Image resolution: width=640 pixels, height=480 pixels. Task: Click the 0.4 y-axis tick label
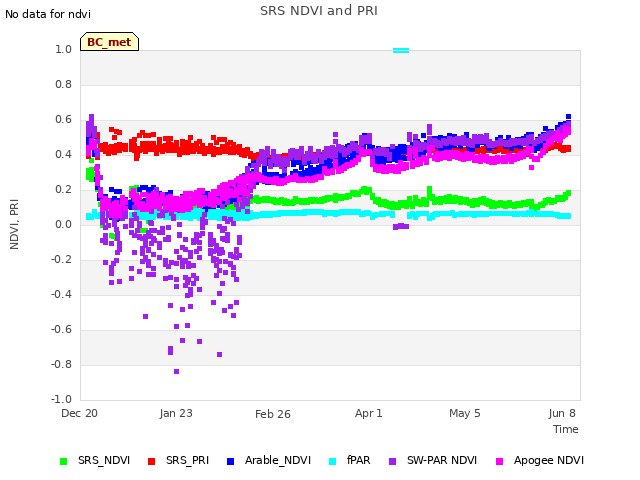pos(63,154)
